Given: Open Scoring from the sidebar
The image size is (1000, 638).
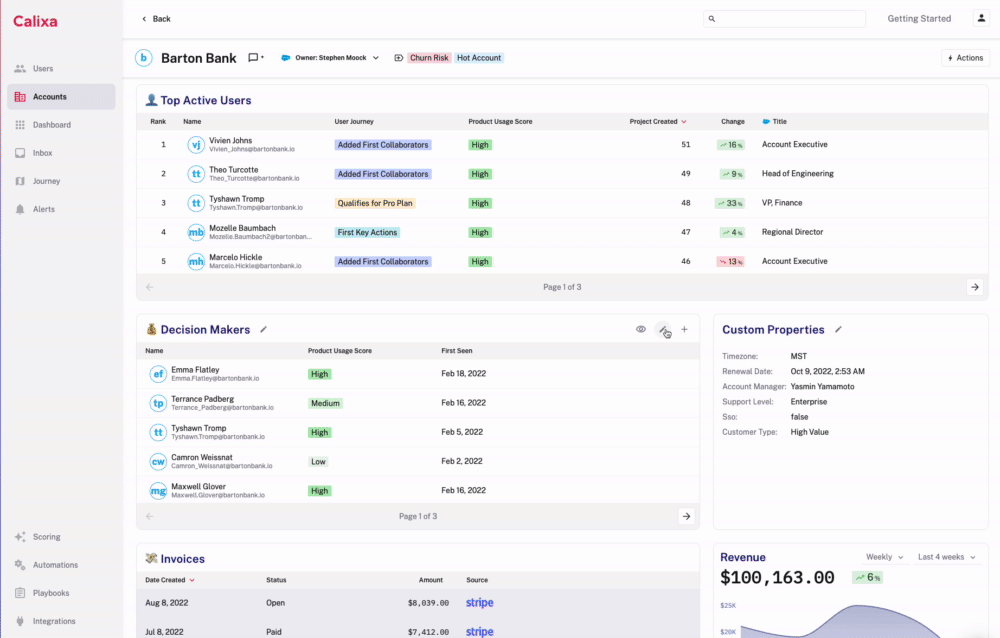Looking at the screenshot, I should (x=46, y=537).
